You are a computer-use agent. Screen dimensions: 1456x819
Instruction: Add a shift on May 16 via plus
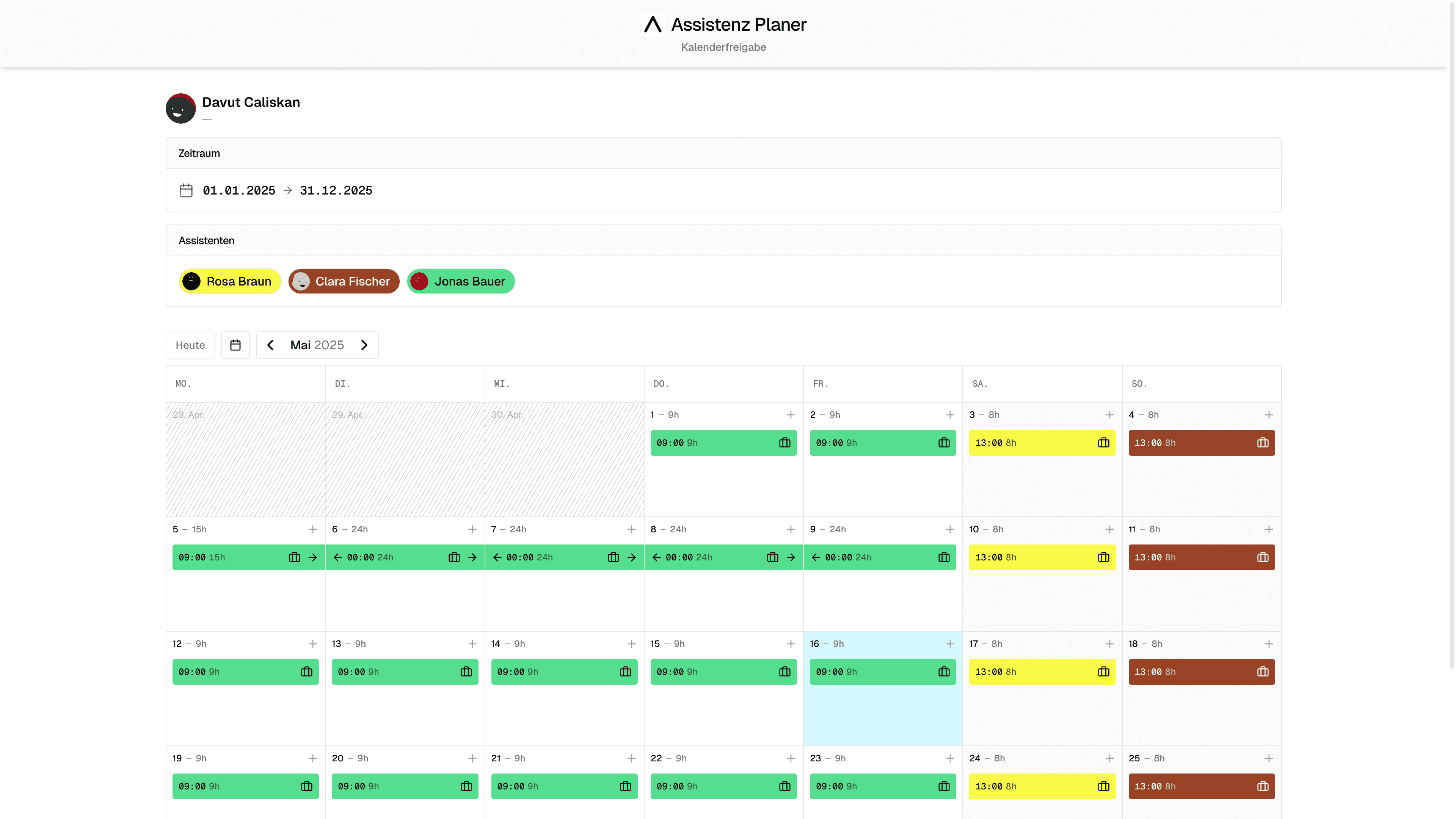tap(949, 644)
